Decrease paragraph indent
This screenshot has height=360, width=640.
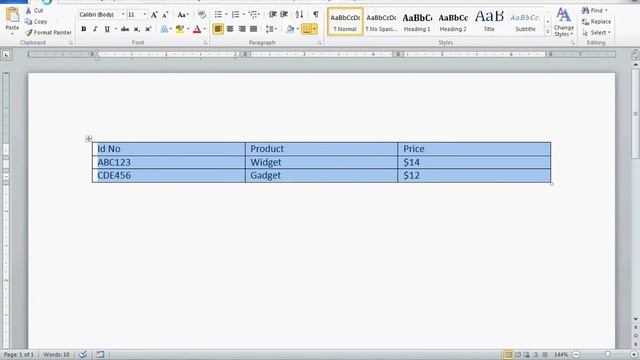[x=273, y=15]
